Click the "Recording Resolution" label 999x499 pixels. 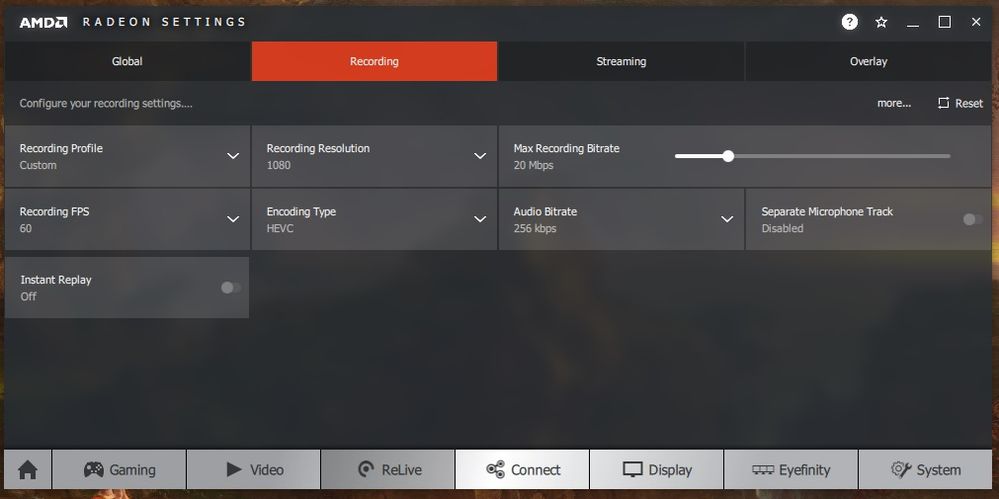coord(318,148)
